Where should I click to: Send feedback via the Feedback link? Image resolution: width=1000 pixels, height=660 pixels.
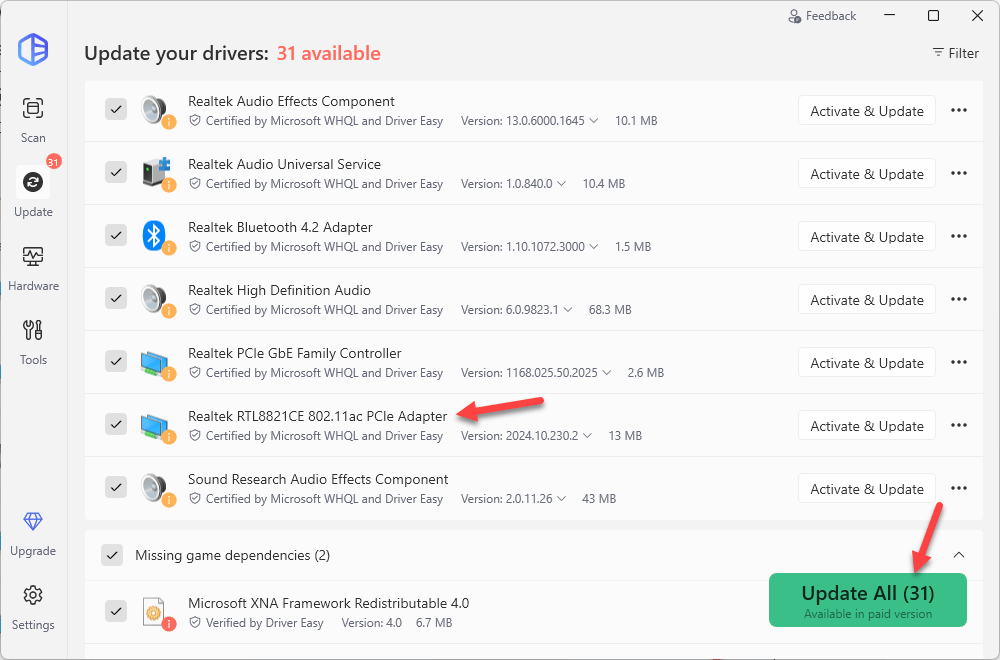[x=822, y=16]
